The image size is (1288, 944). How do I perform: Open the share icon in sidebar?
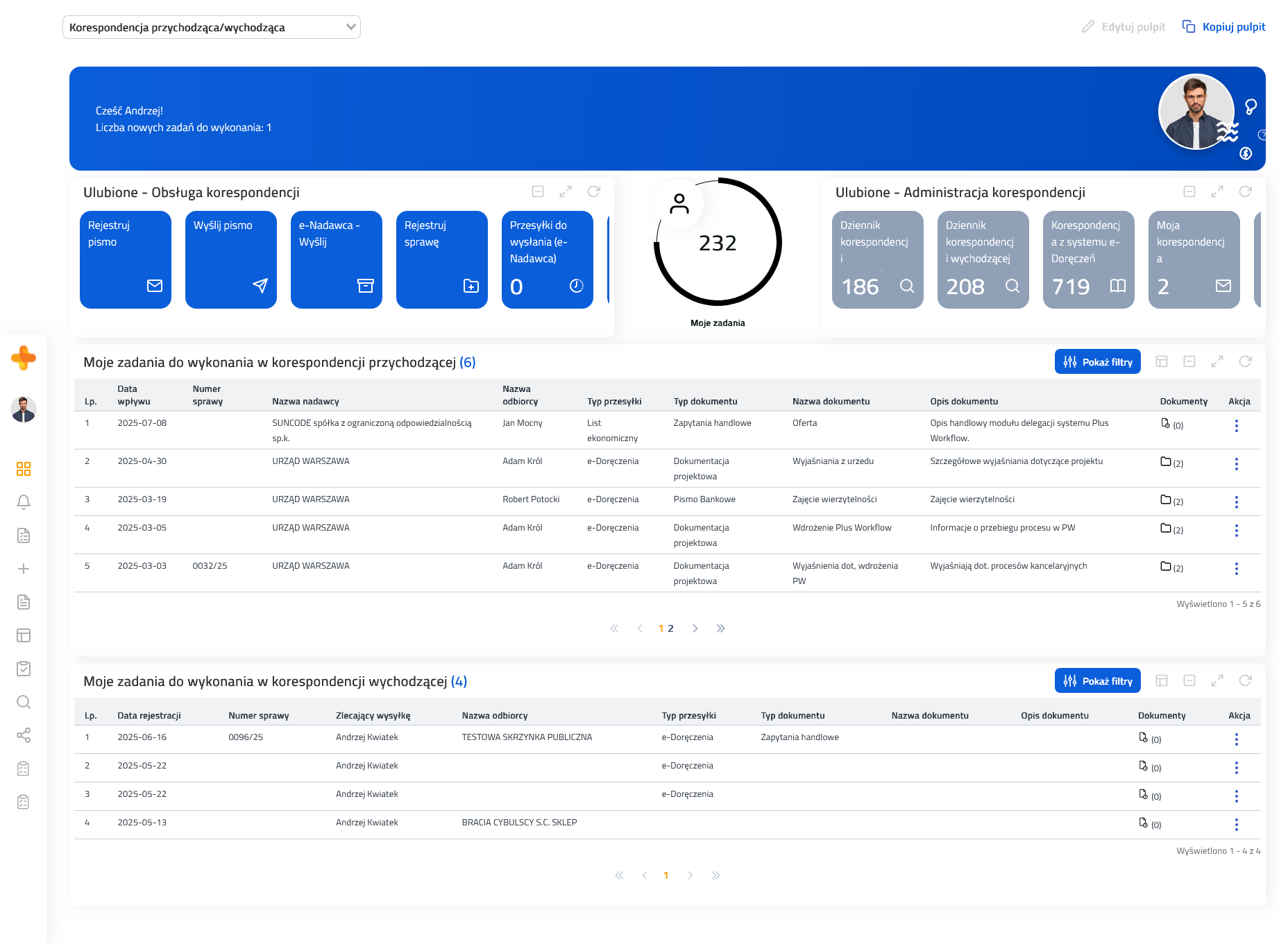click(24, 735)
